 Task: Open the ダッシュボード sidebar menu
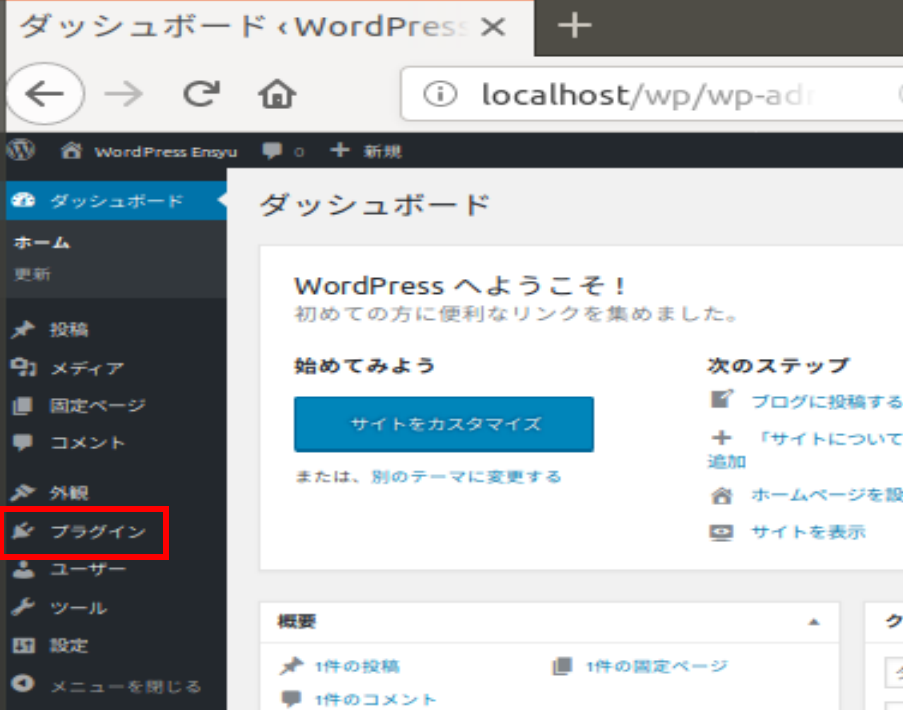pos(116,200)
